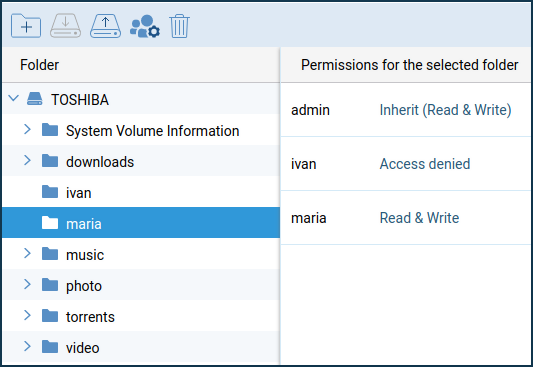Expand the music folder
Viewport: 533px width, 367px height.
coord(28,254)
